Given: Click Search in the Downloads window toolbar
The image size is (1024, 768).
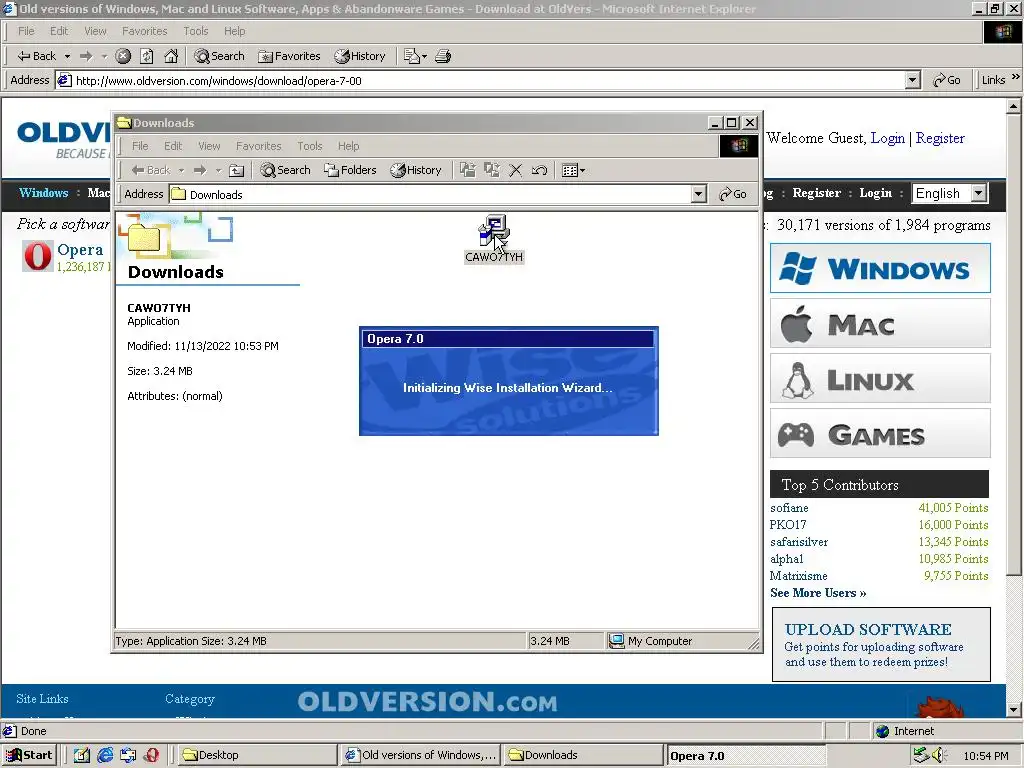Looking at the screenshot, I should [285, 170].
